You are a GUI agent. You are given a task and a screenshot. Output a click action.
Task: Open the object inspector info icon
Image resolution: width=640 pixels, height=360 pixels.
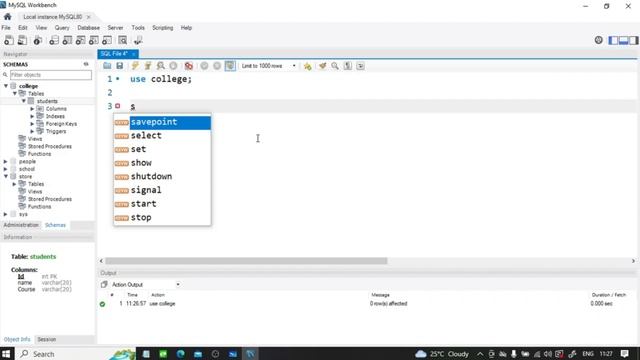point(38,40)
